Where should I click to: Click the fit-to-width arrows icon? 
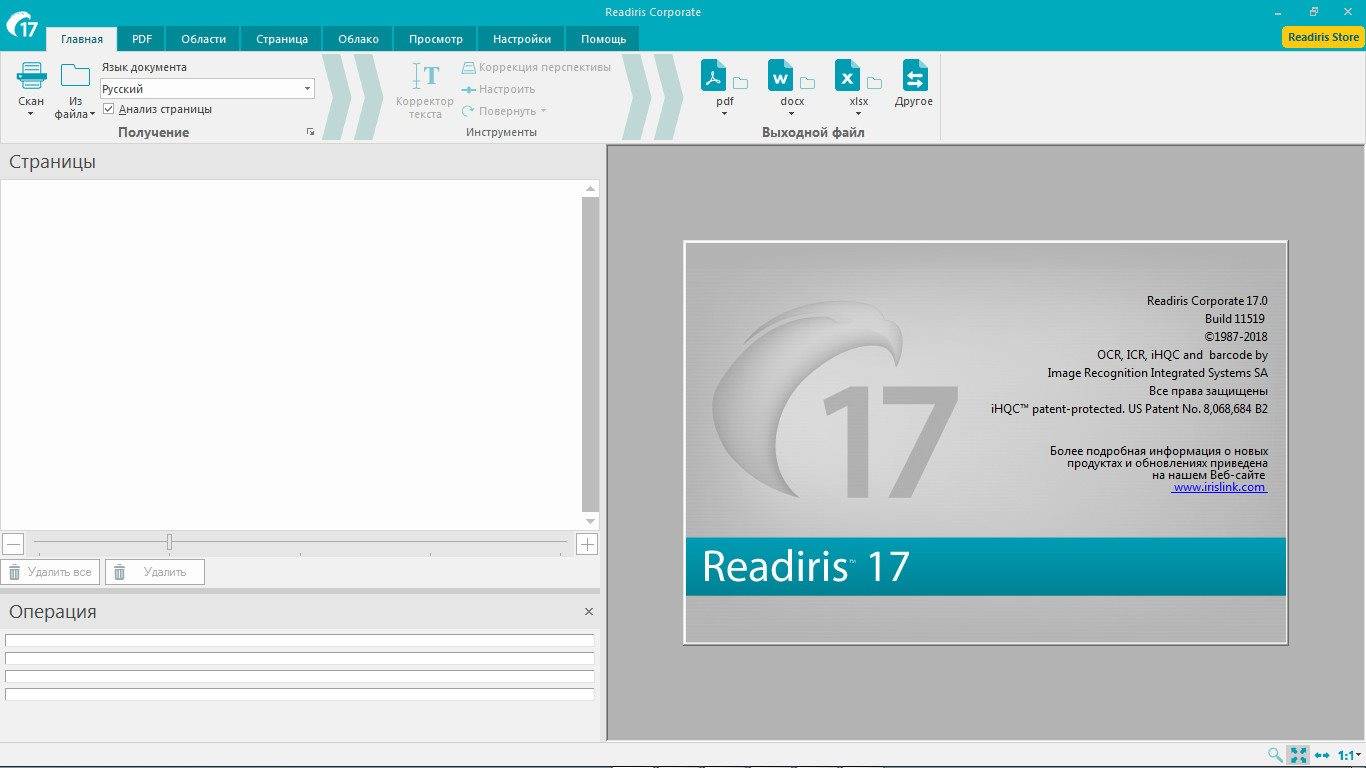[x=1322, y=755]
